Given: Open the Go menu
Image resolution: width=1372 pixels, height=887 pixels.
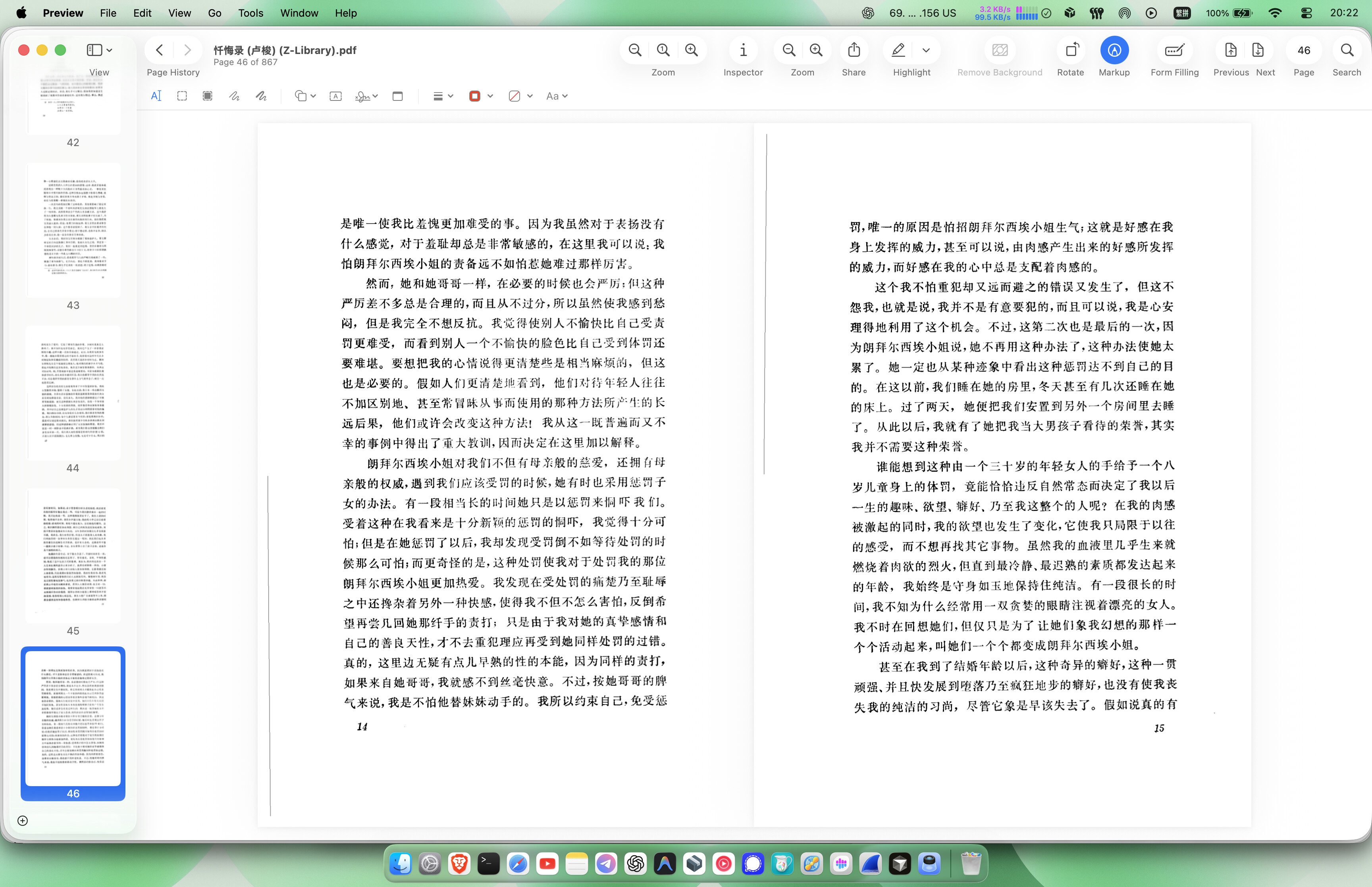Looking at the screenshot, I should click(214, 13).
